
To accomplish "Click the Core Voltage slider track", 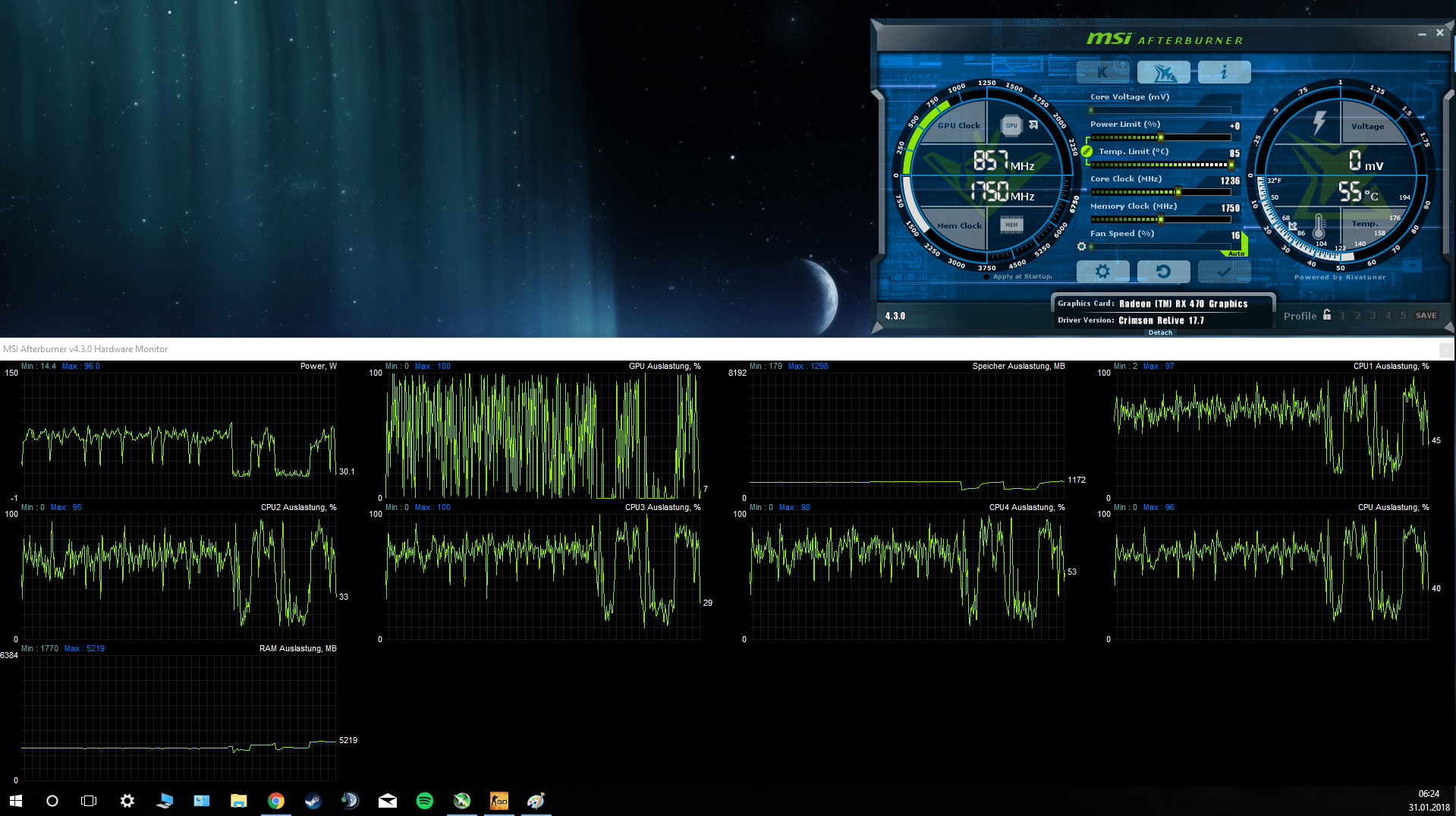I will [x=1160, y=110].
